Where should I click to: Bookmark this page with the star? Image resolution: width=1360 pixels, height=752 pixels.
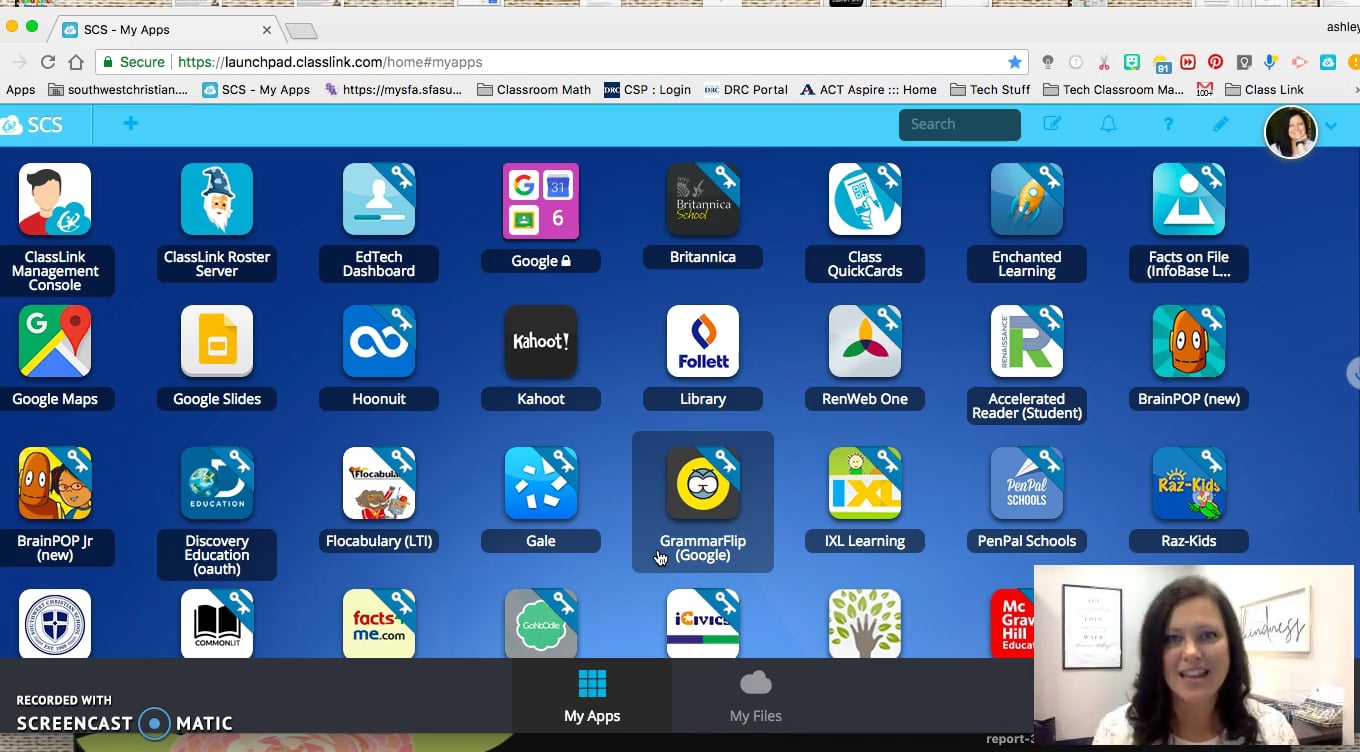1015,62
